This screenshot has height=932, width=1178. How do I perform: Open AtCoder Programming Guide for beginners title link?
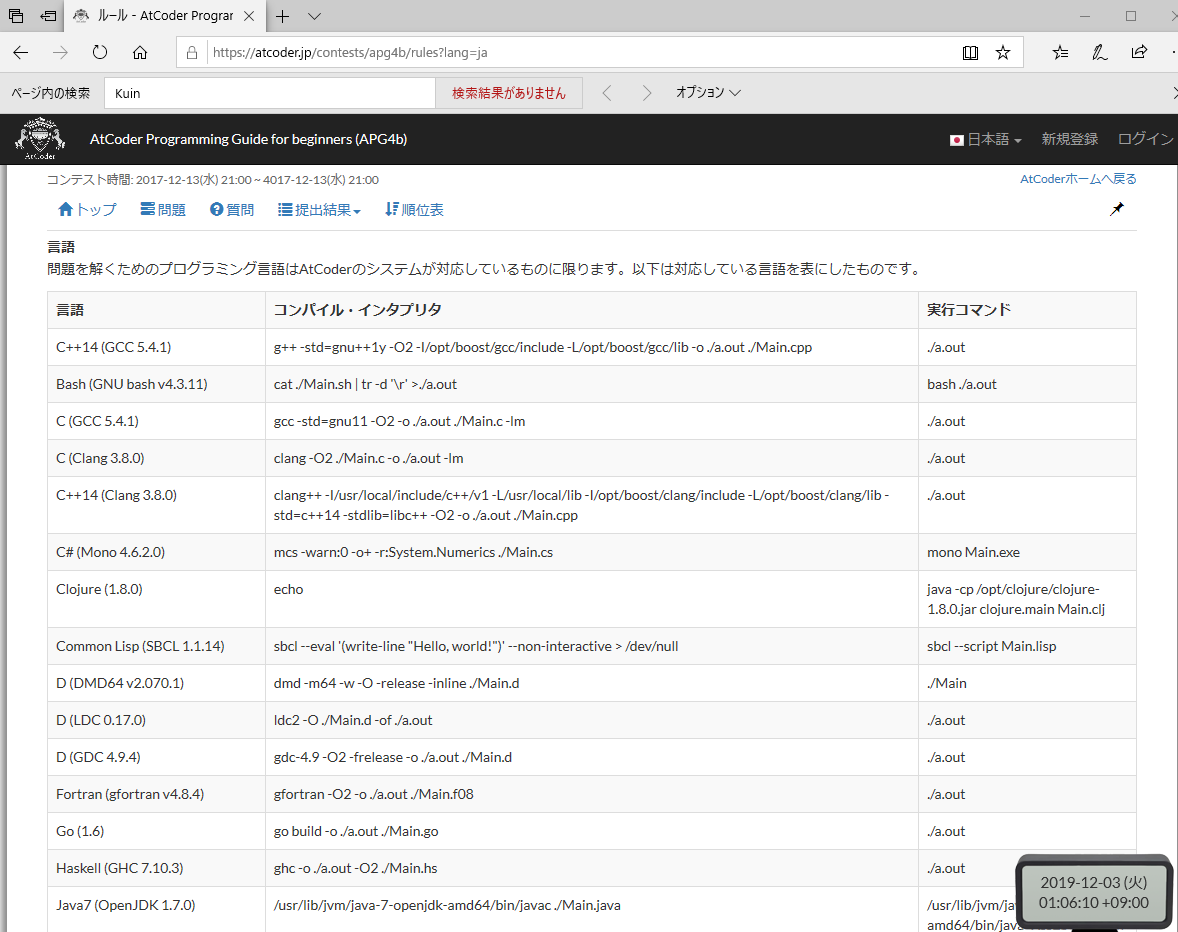coord(249,139)
